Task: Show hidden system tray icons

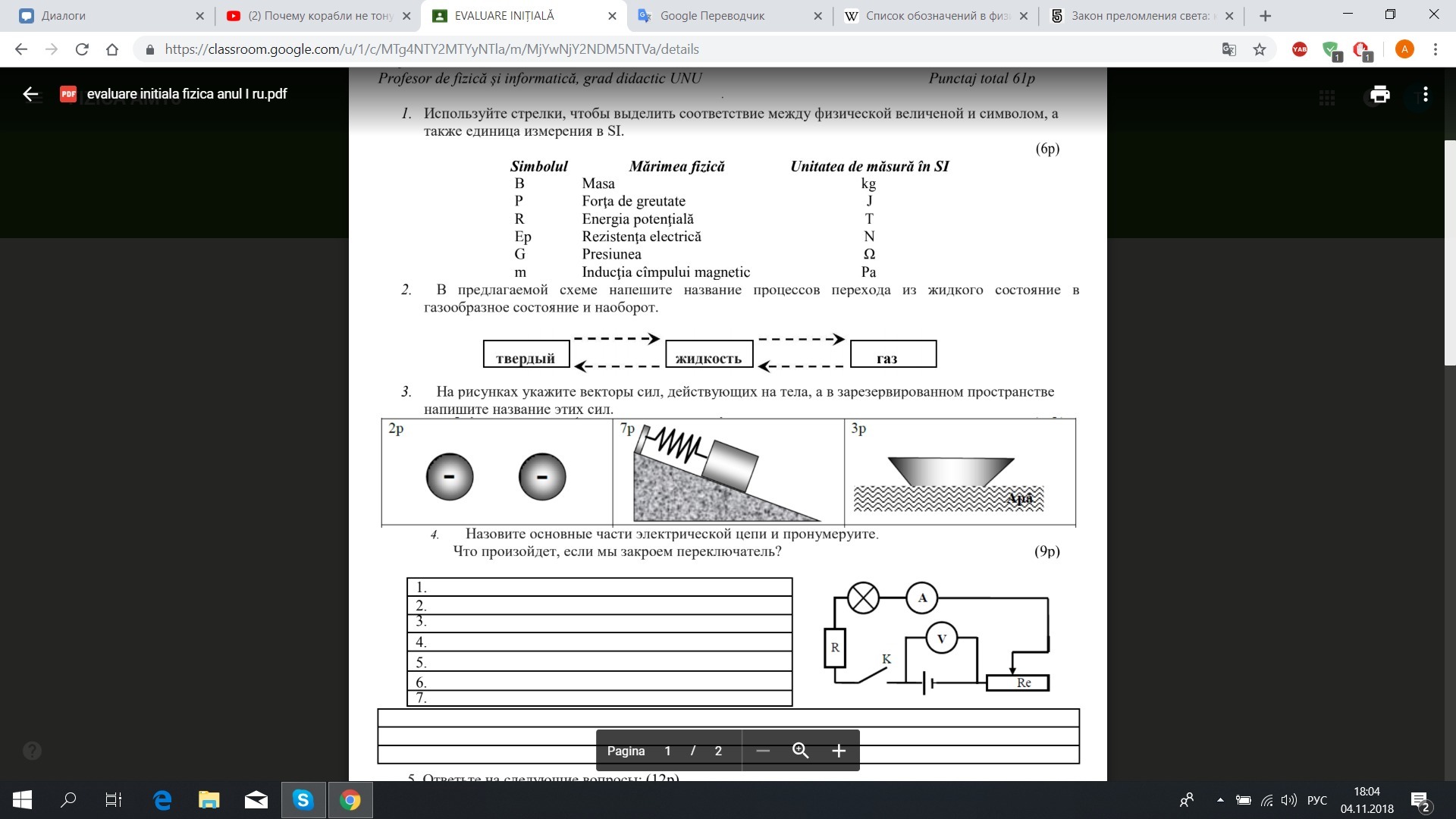Action: tap(1220, 800)
